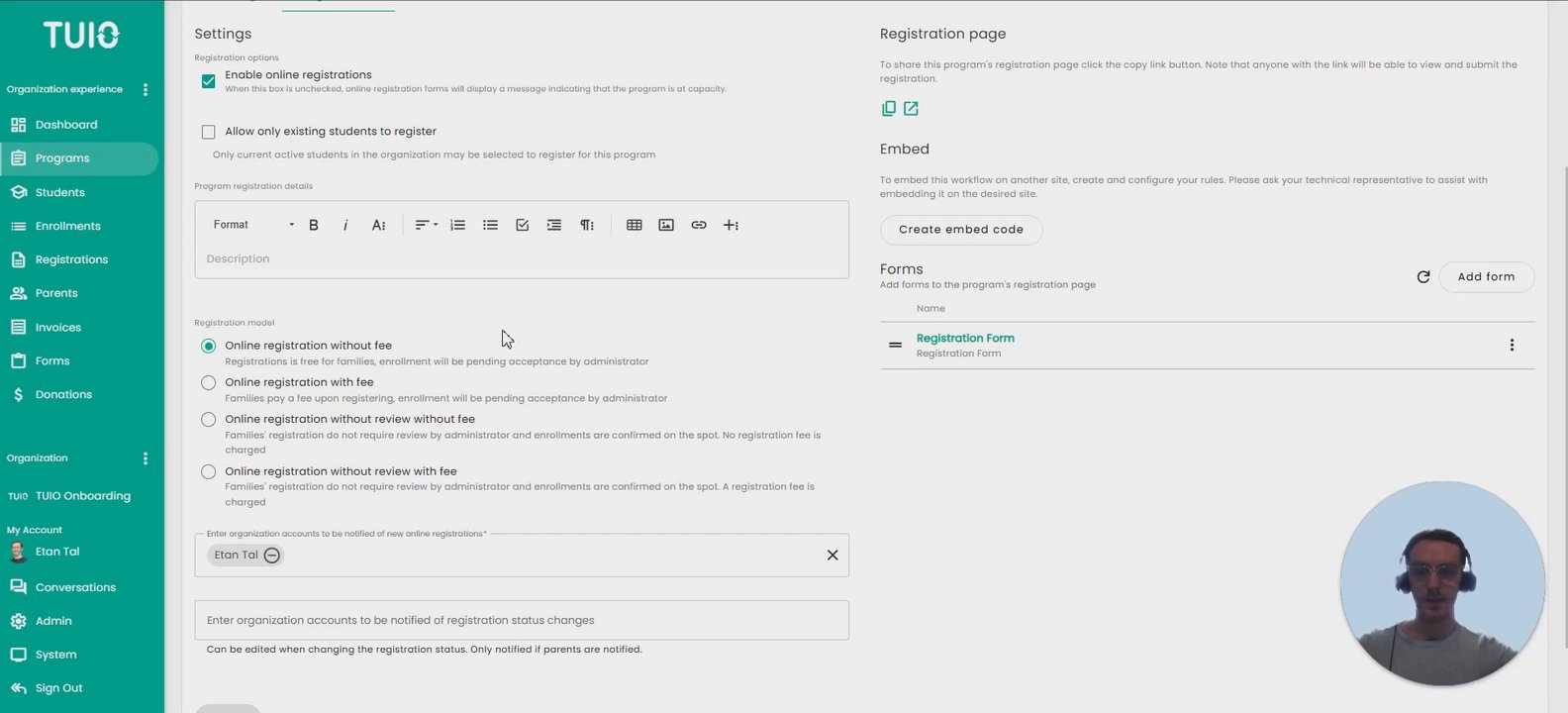
Task: Click the Create embed code button
Action: (x=960, y=230)
